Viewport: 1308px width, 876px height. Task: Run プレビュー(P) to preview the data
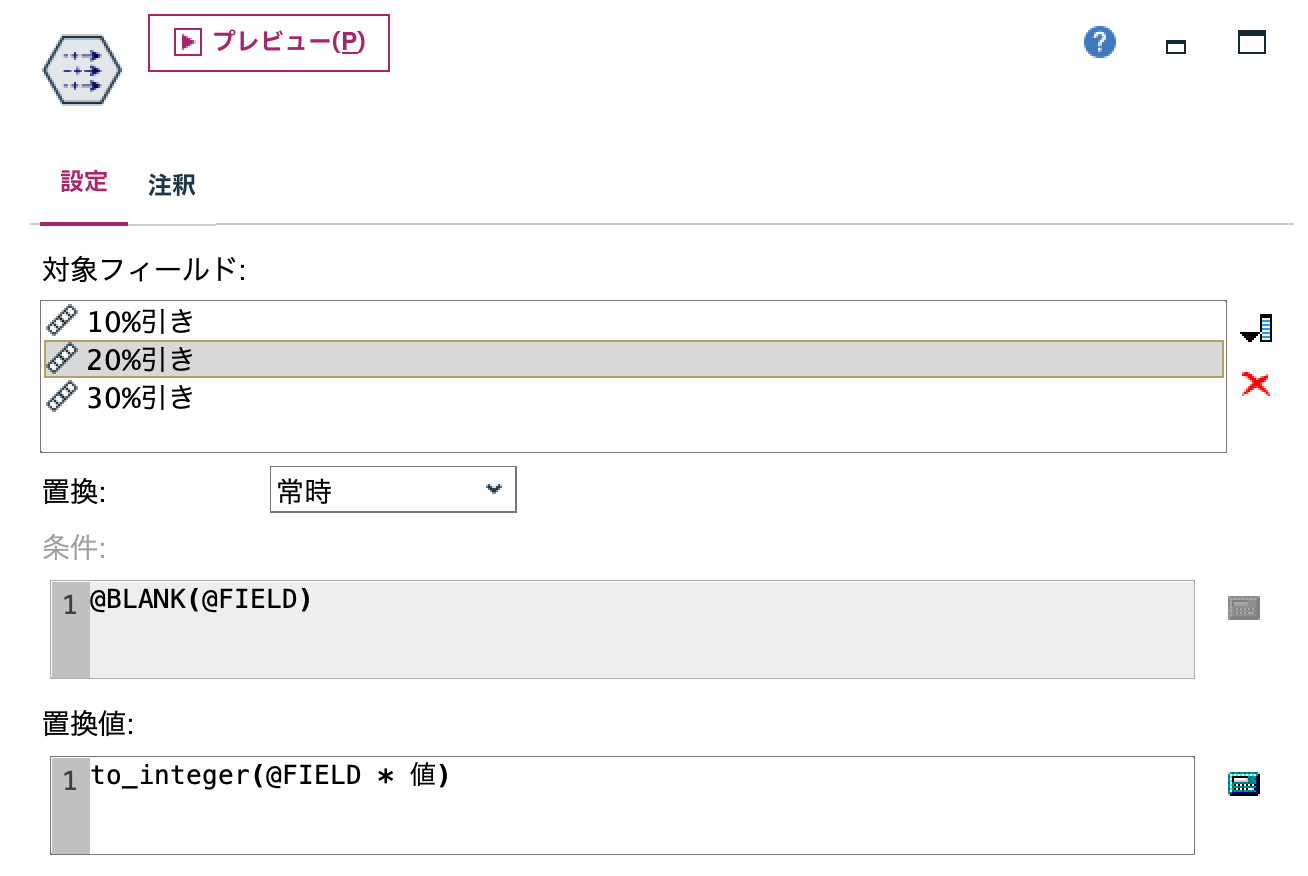pos(268,42)
